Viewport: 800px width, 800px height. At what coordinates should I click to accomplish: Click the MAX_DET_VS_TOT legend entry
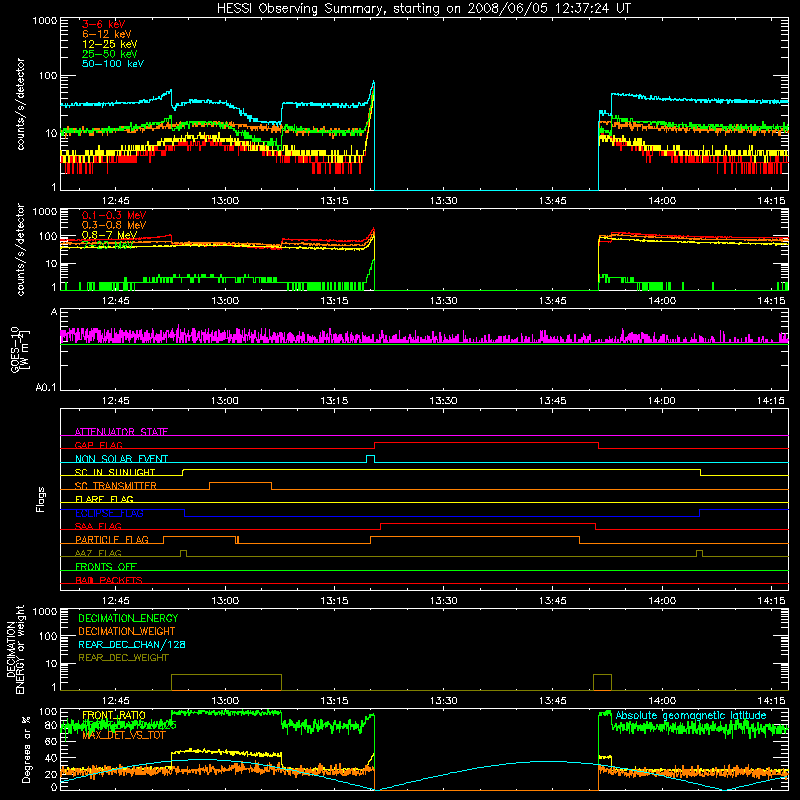[x=124, y=735]
